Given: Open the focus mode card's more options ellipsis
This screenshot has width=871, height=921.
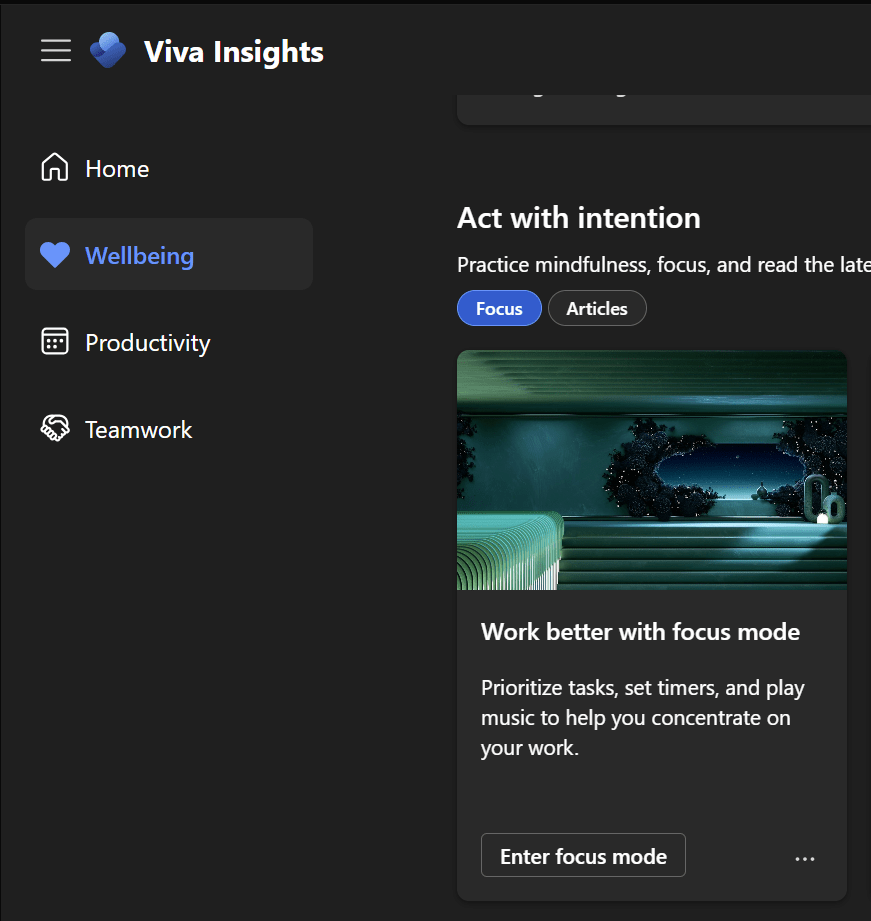Looking at the screenshot, I should point(805,858).
